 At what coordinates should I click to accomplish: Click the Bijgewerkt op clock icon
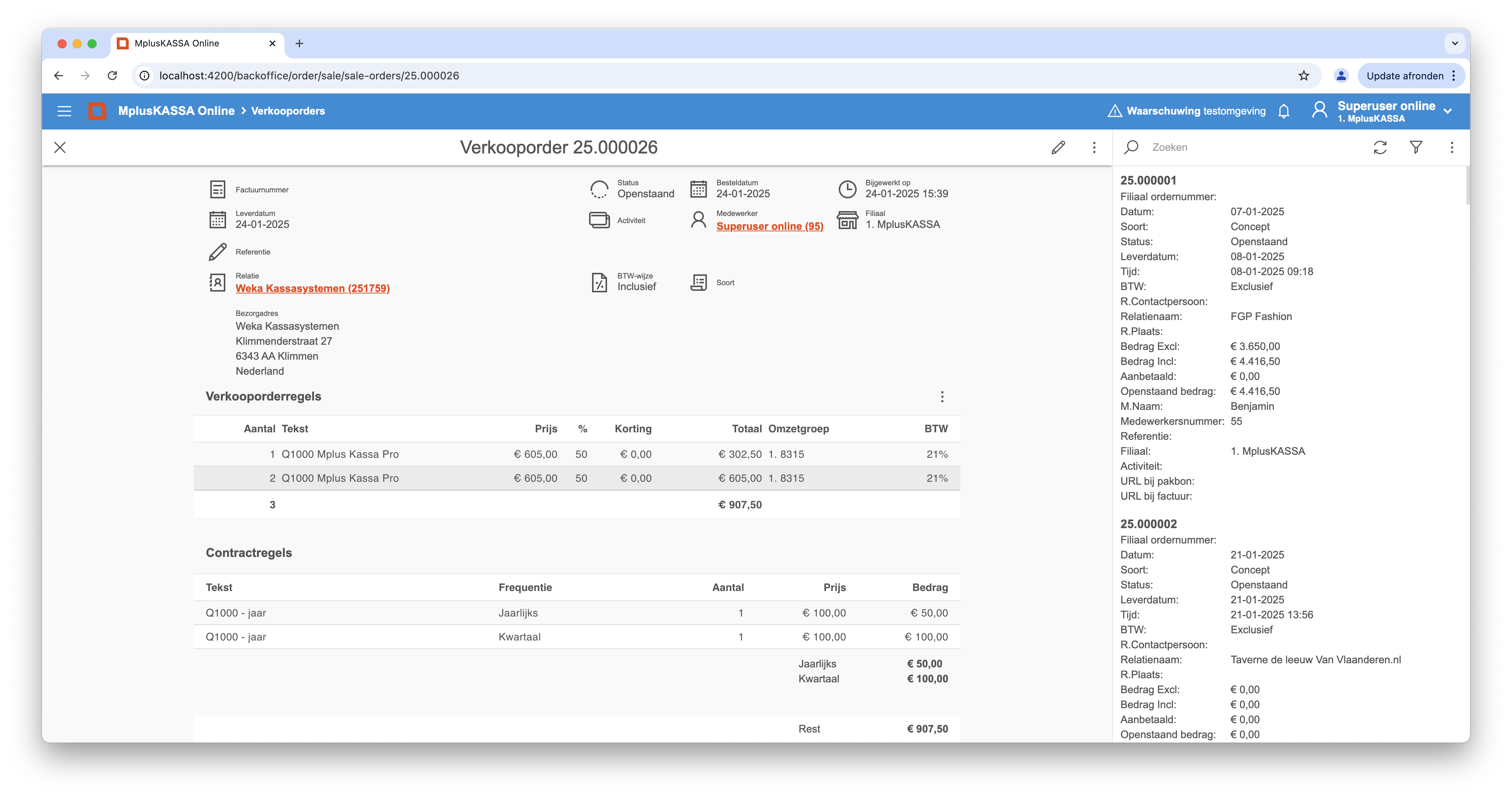click(847, 189)
